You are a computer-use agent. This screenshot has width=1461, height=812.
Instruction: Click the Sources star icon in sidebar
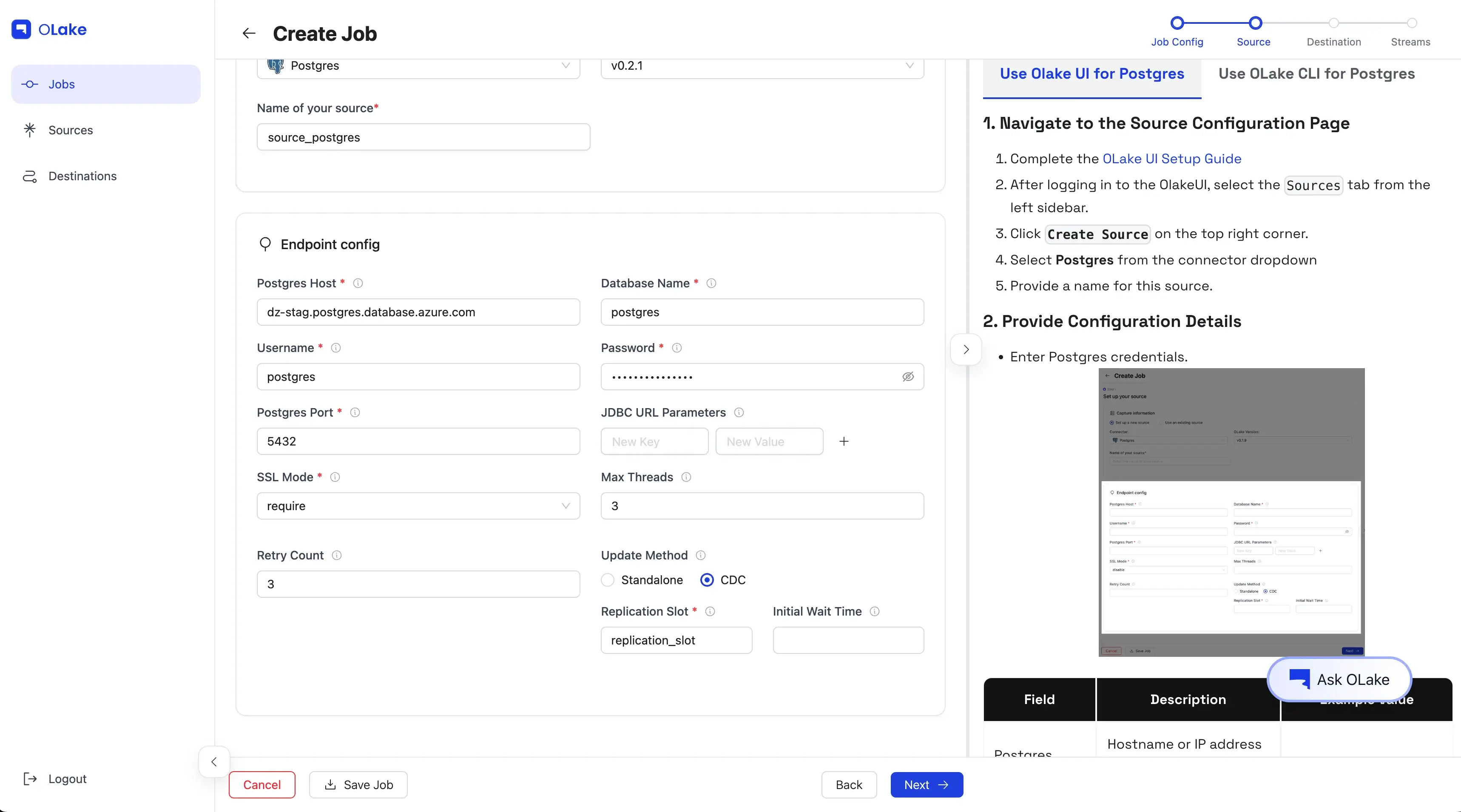point(29,130)
